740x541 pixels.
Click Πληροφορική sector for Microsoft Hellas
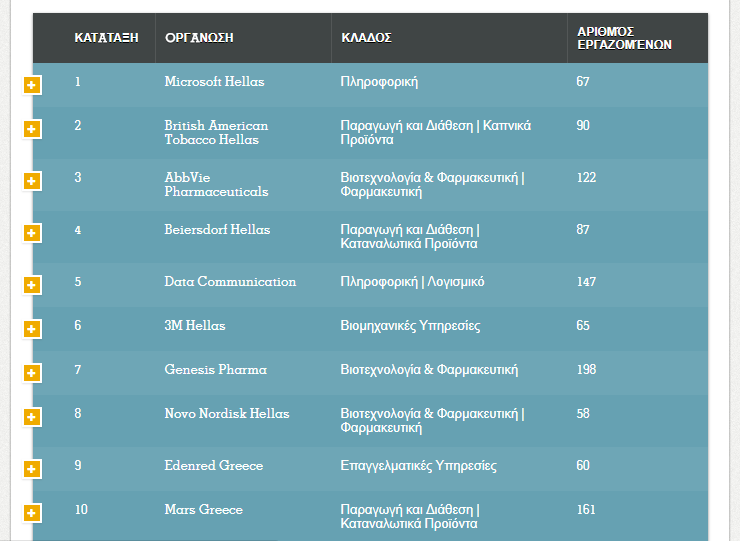pos(379,82)
